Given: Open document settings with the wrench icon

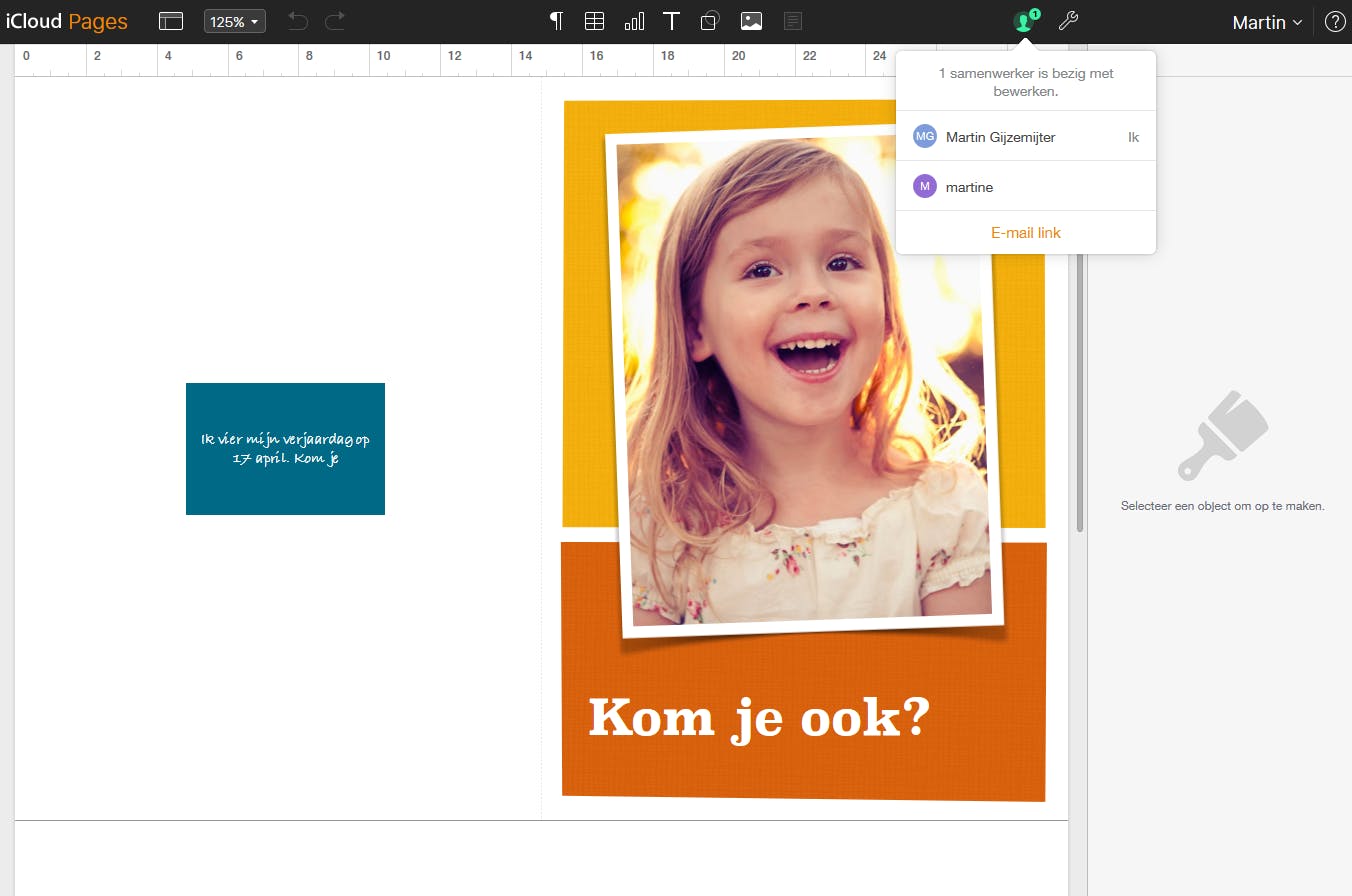Looking at the screenshot, I should (1068, 20).
